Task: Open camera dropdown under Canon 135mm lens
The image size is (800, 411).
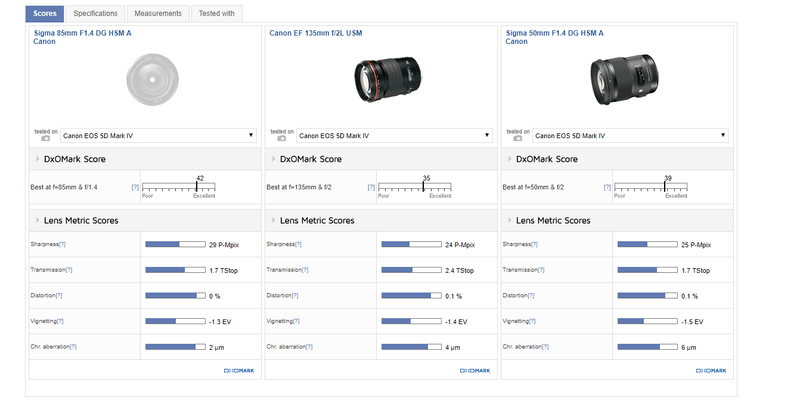Action: click(394, 135)
